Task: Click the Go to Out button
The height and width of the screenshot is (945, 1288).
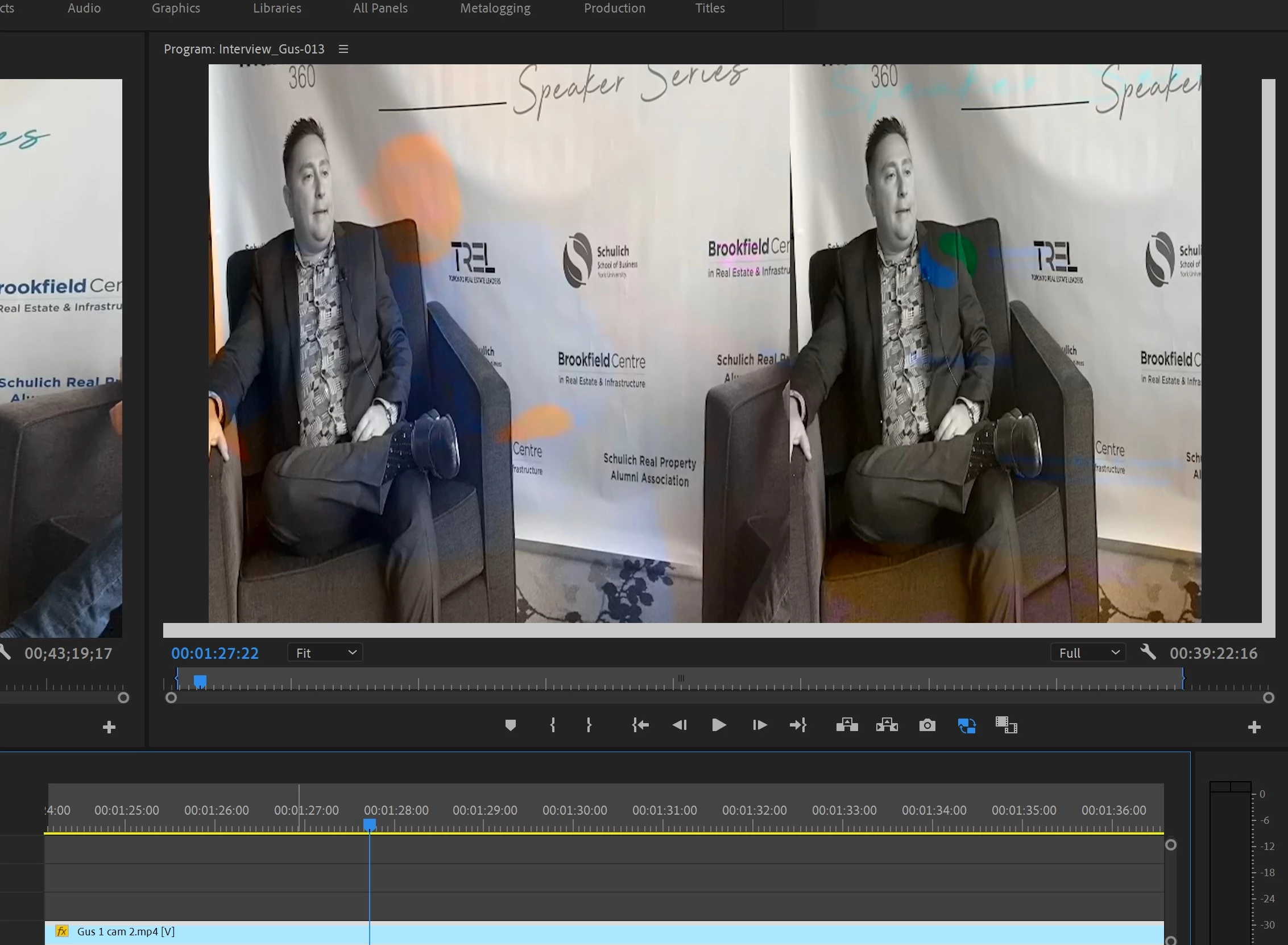Action: [798, 725]
